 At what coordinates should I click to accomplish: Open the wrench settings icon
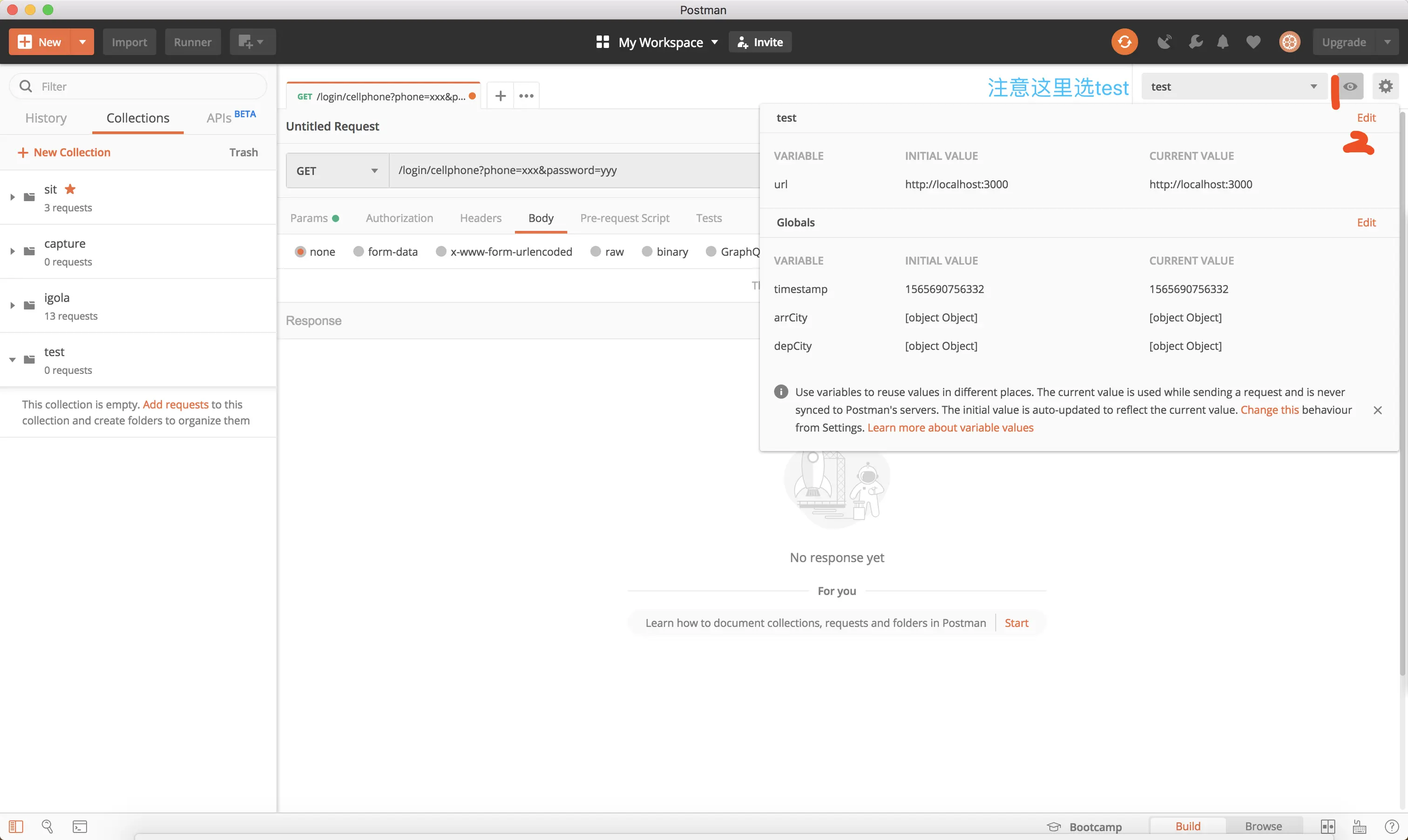pyautogui.click(x=1195, y=42)
